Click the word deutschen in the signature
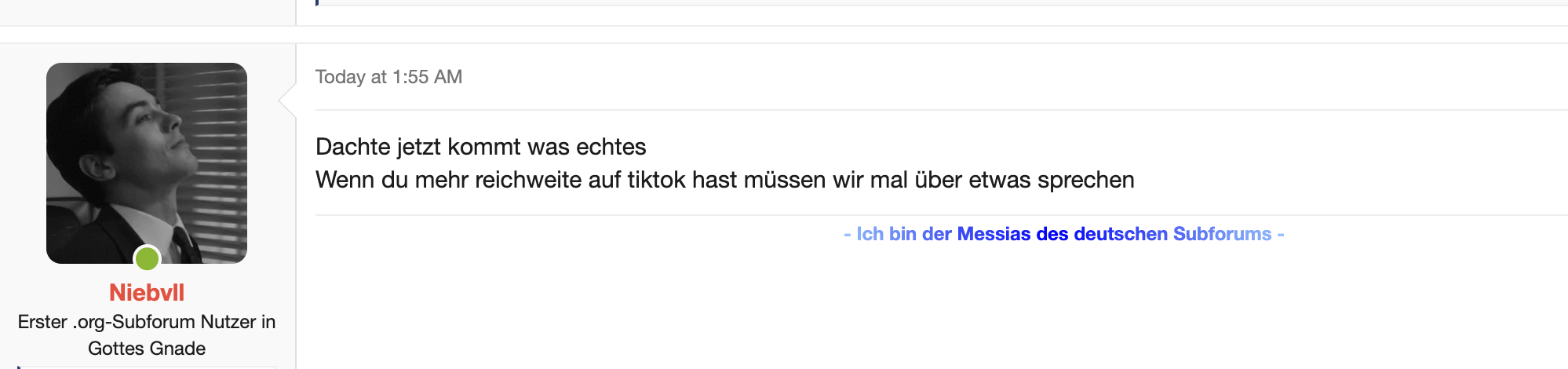Image resolution: width=1568 pixels, height=369 pixels. pyautogui.click(x=1121, y=234)
